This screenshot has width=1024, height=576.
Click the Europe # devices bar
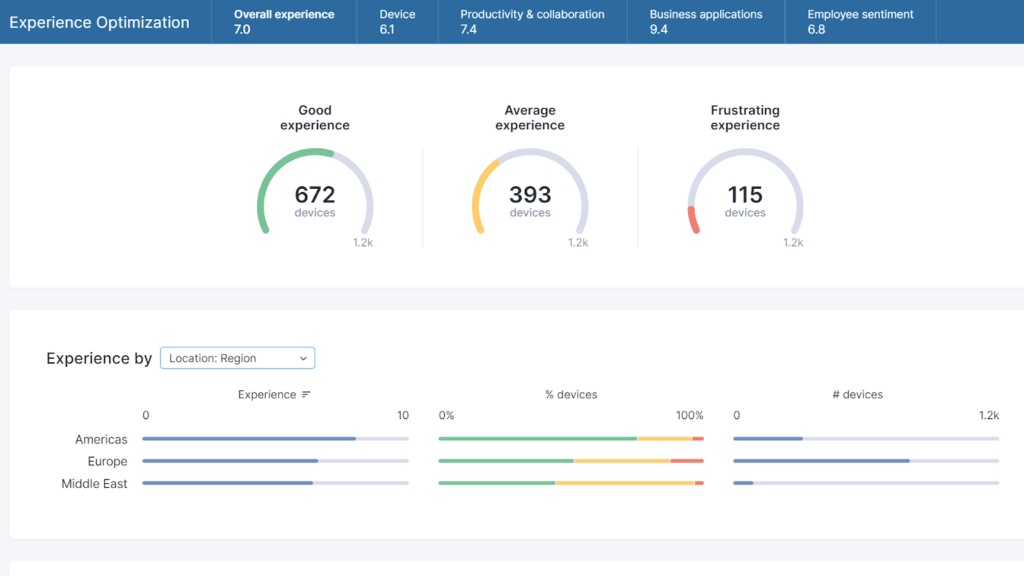pyautogui.click(x=821, y=461)
